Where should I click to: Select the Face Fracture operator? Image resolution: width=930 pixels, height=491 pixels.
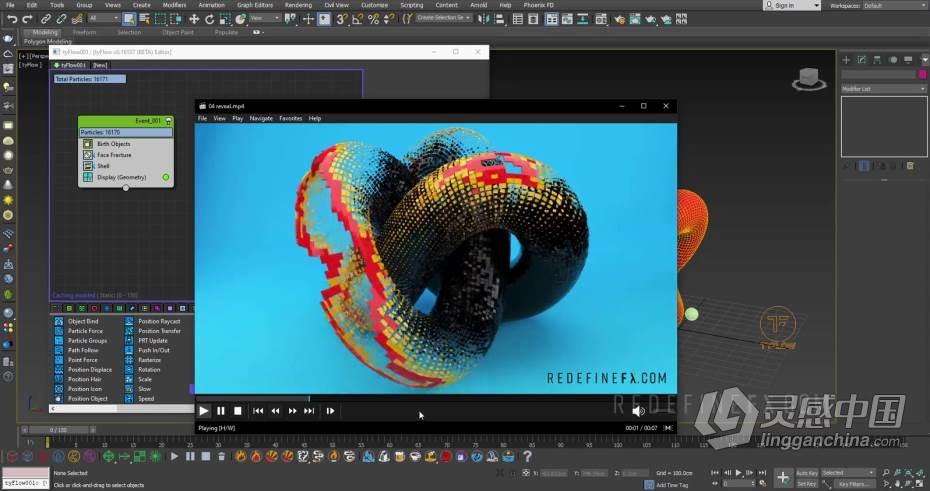click(x=114, y=155)
